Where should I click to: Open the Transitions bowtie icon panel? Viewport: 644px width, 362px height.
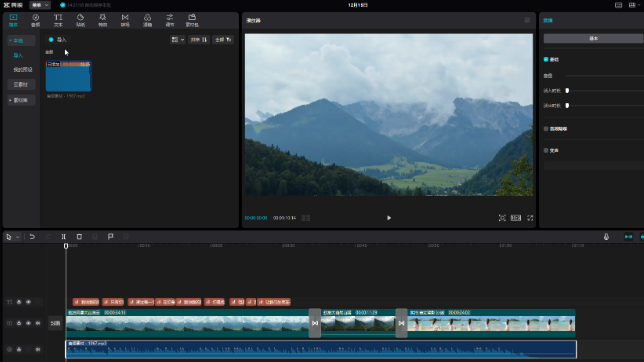pos(125,20)
